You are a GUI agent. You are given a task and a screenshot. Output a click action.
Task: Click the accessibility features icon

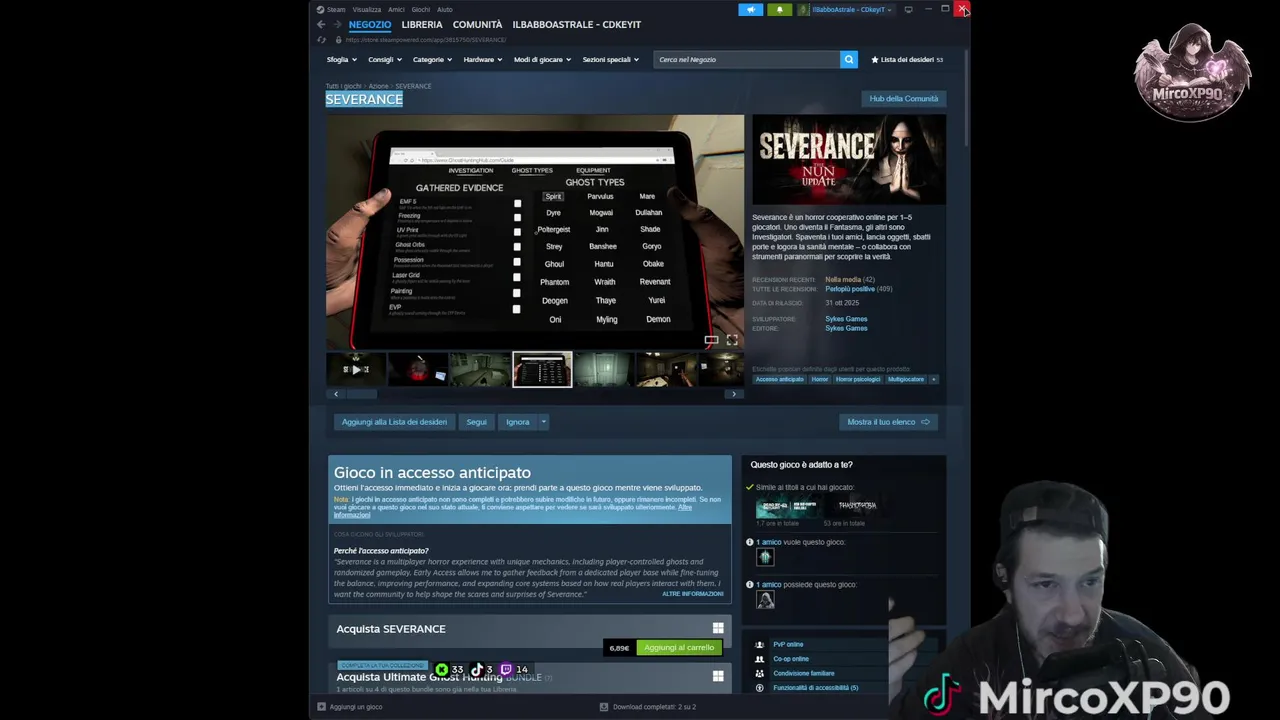pyautogui.click(x=760, y=688)
